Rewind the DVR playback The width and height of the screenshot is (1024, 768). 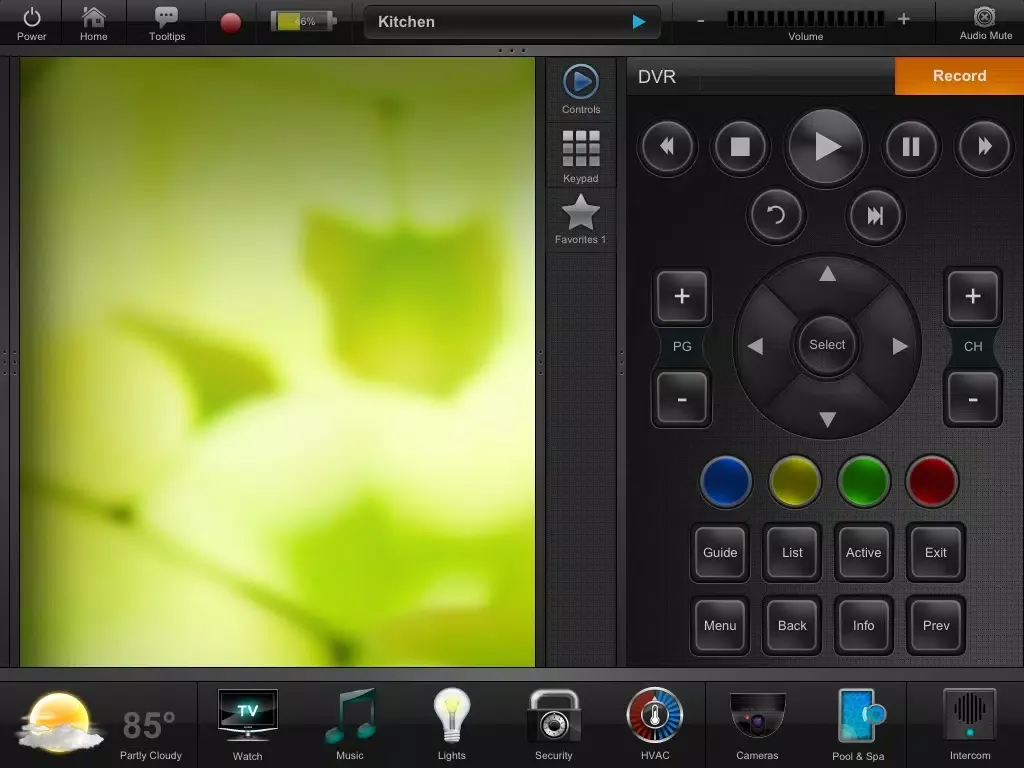pos(667,146)
